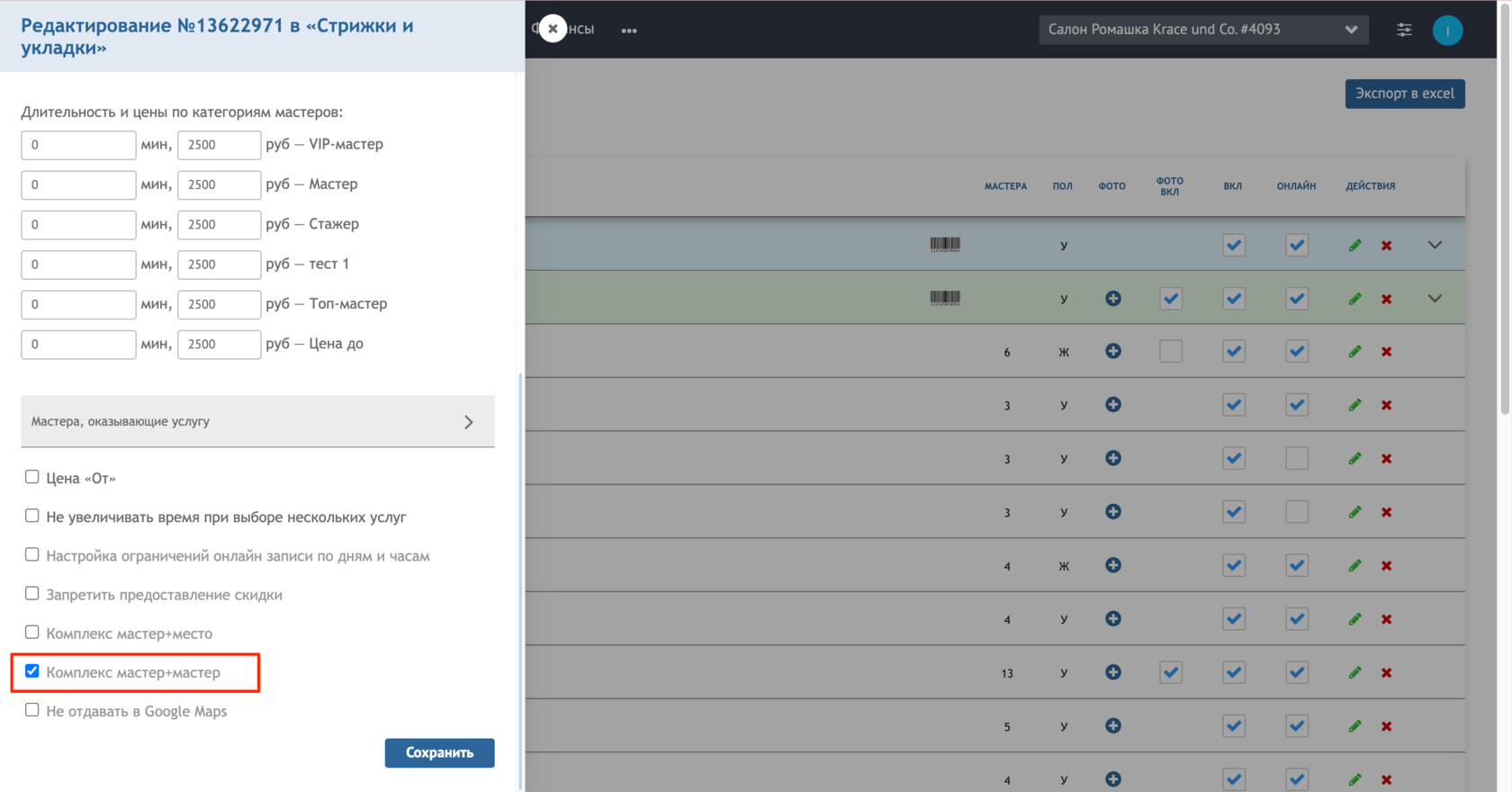Expand Мастера, оказывающие услугу section
This screenshot has width=1512, height=792.
257,421
